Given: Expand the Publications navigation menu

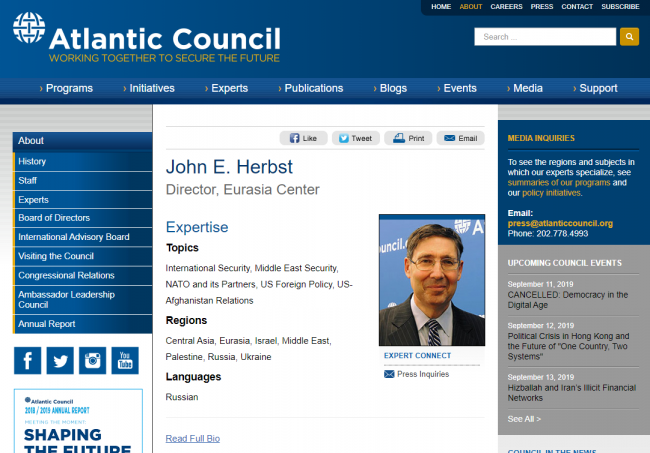Looking at the screenshot, I should pos(310,88).
